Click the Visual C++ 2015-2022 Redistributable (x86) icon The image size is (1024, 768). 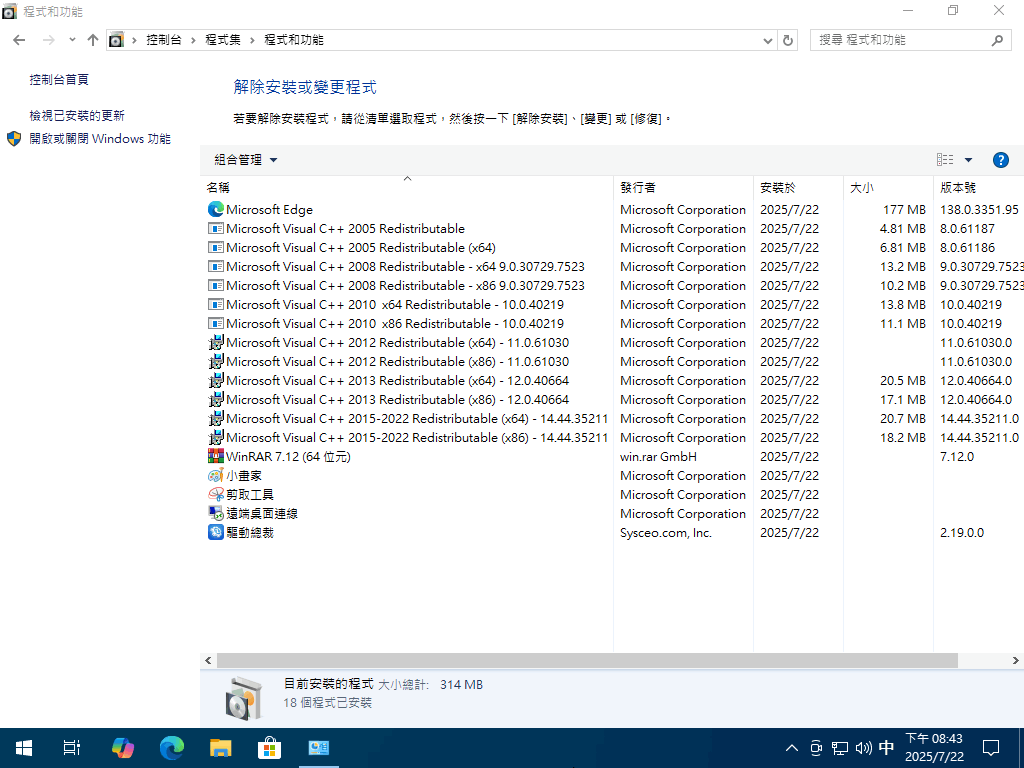pyautogui.click(x=216, y=436)
